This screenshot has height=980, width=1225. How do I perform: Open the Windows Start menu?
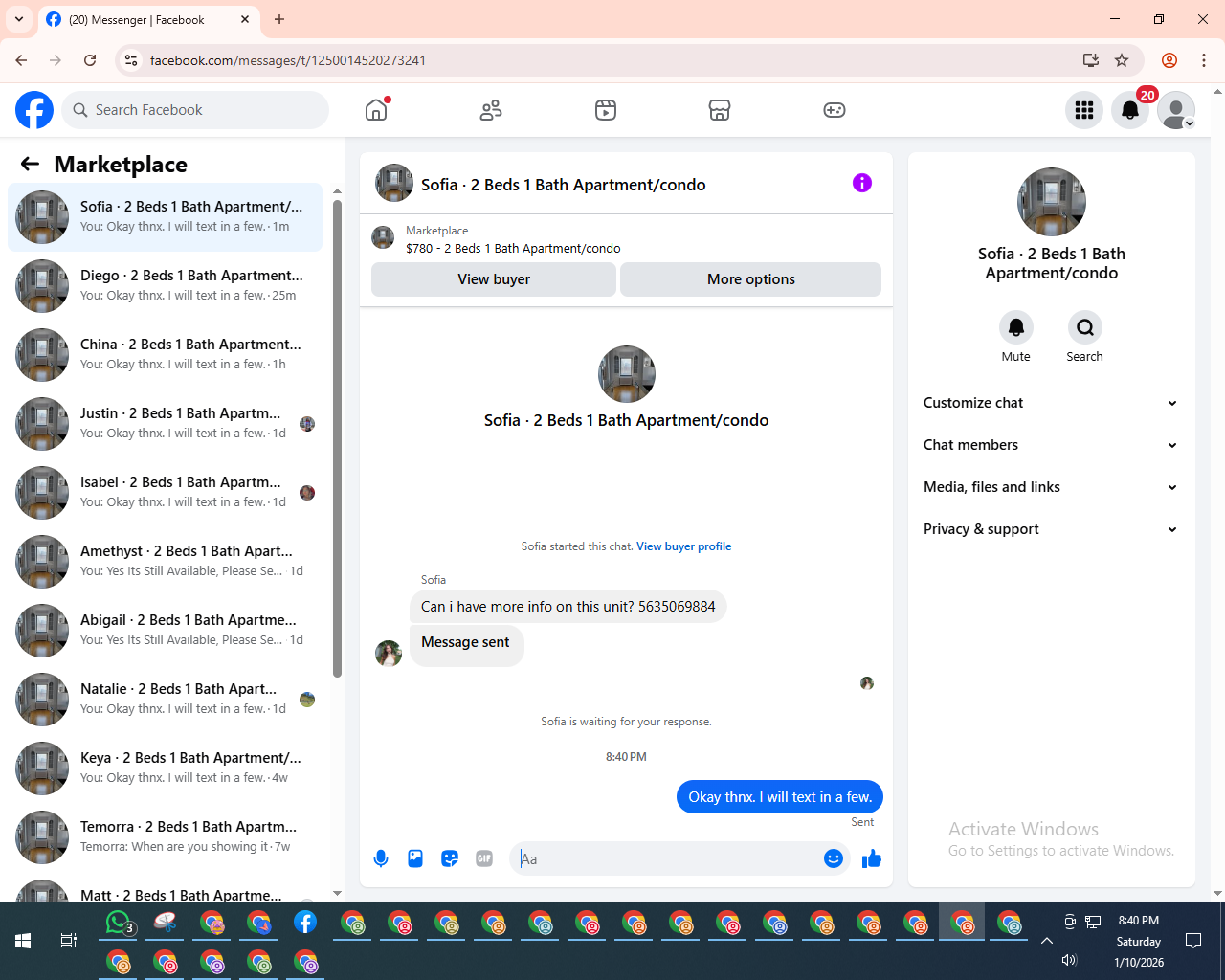pyautogui.click(x=23, y=941)
